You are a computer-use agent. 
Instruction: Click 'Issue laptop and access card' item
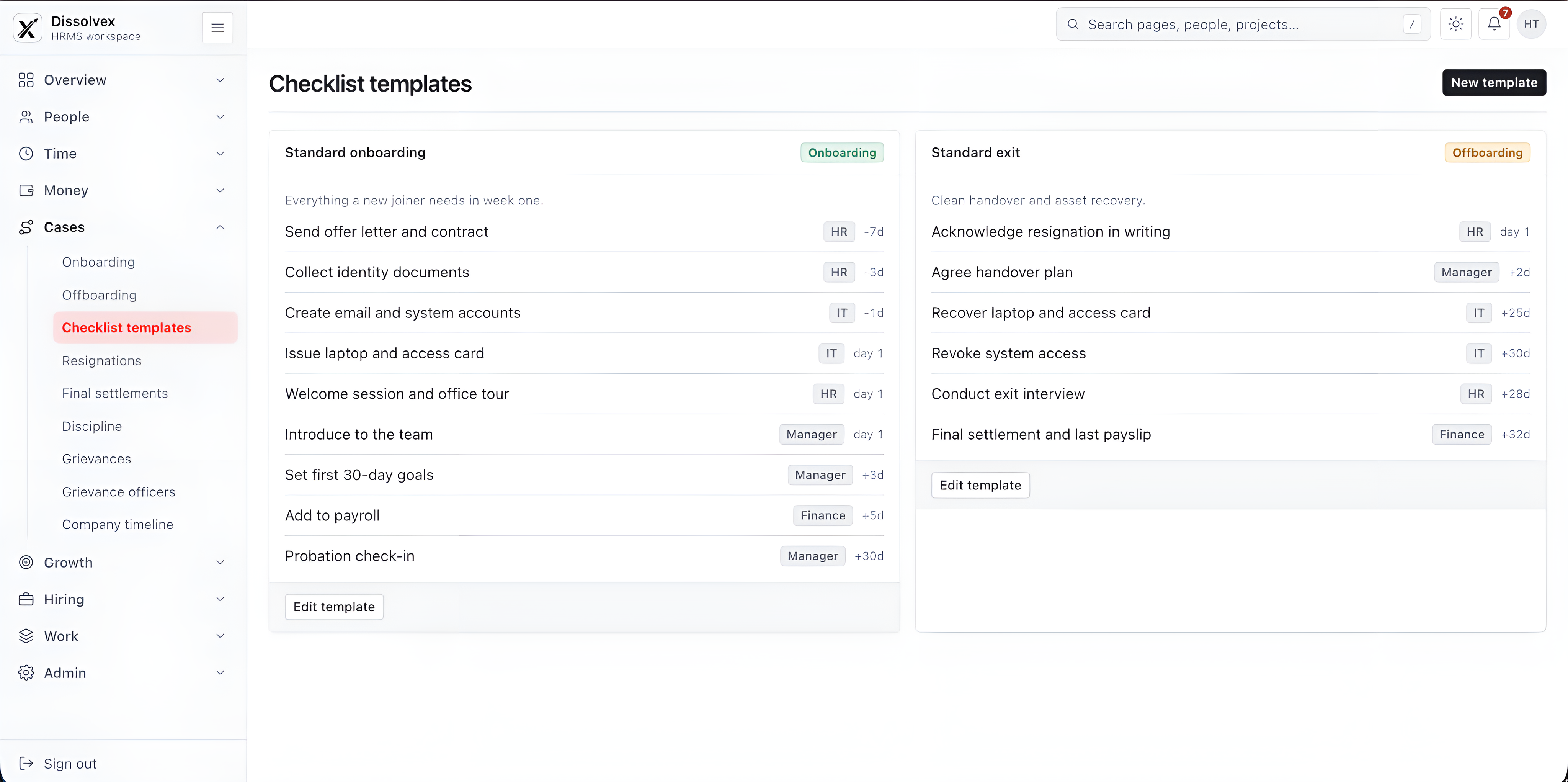[x=584, y=353]
